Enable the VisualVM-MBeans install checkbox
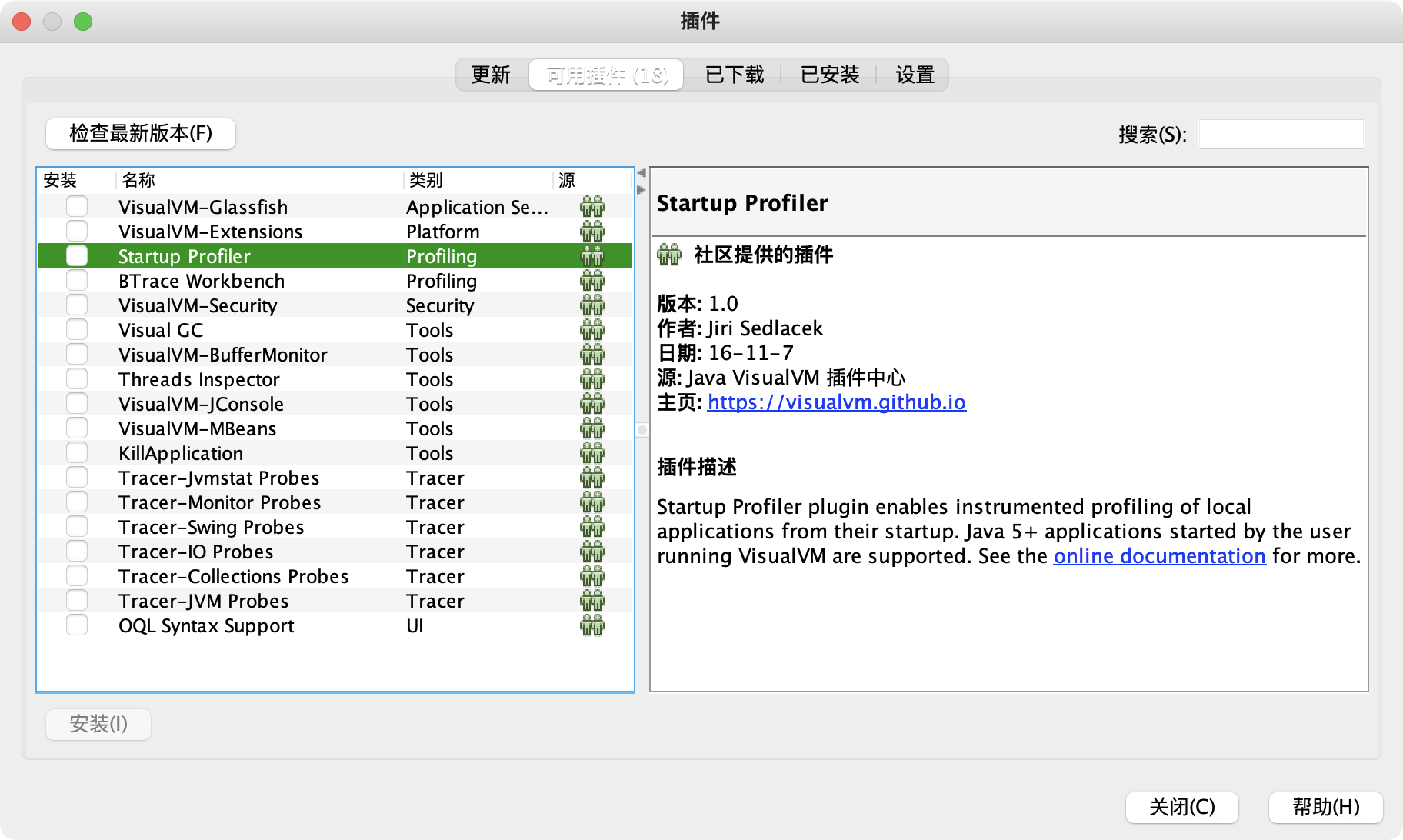Image resolution: width=1403 pixels, height=840 pixels. point(77,428)
